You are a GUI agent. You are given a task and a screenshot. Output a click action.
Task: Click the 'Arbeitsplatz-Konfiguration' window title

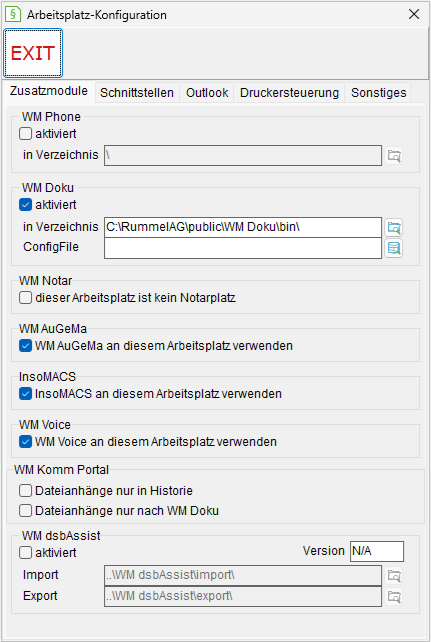pyautogui.click(x=97, y=15)
